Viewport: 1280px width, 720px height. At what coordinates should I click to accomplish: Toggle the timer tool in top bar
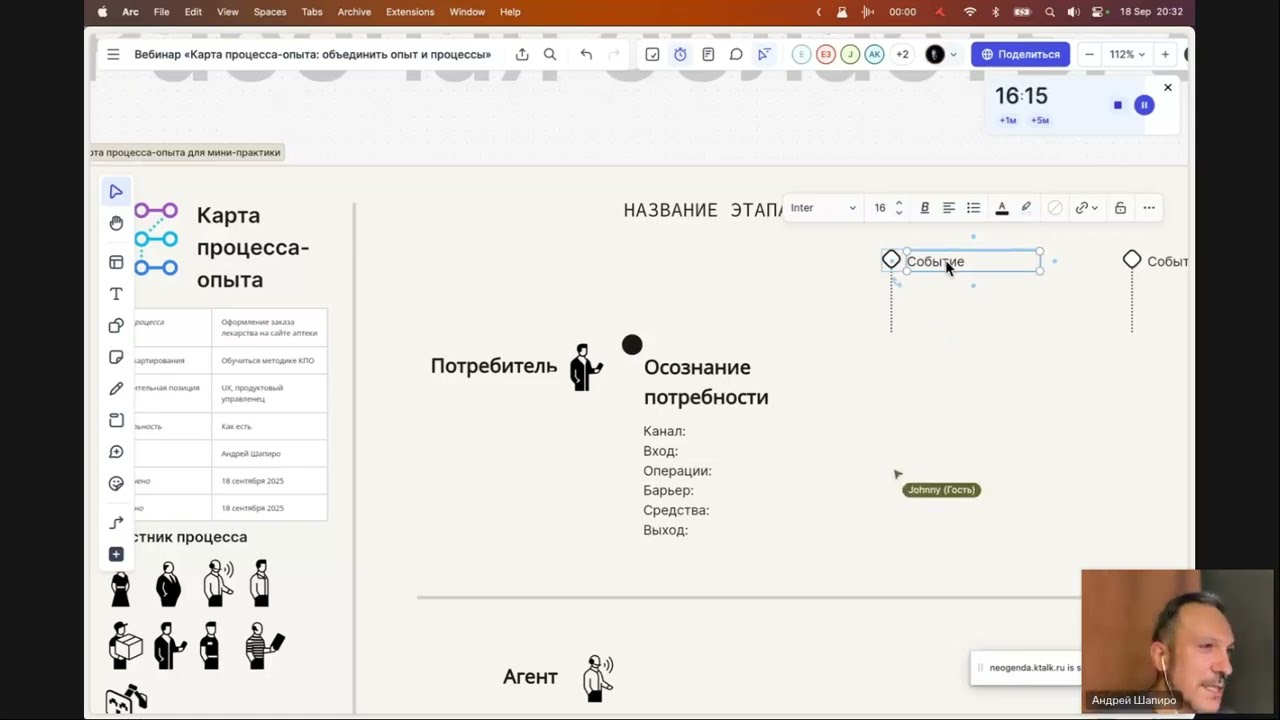point(680,54)
